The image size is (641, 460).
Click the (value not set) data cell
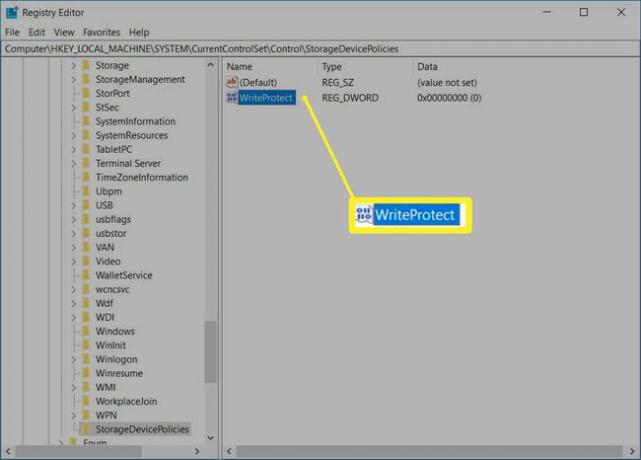pyautogui.click(x=447, y=83)
